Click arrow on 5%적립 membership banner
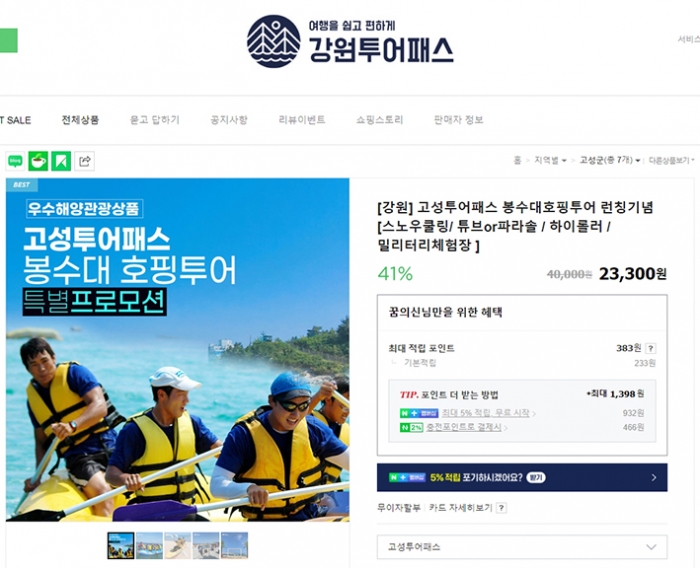This screenshot has width=700, height=568. [x=654, y=477]
